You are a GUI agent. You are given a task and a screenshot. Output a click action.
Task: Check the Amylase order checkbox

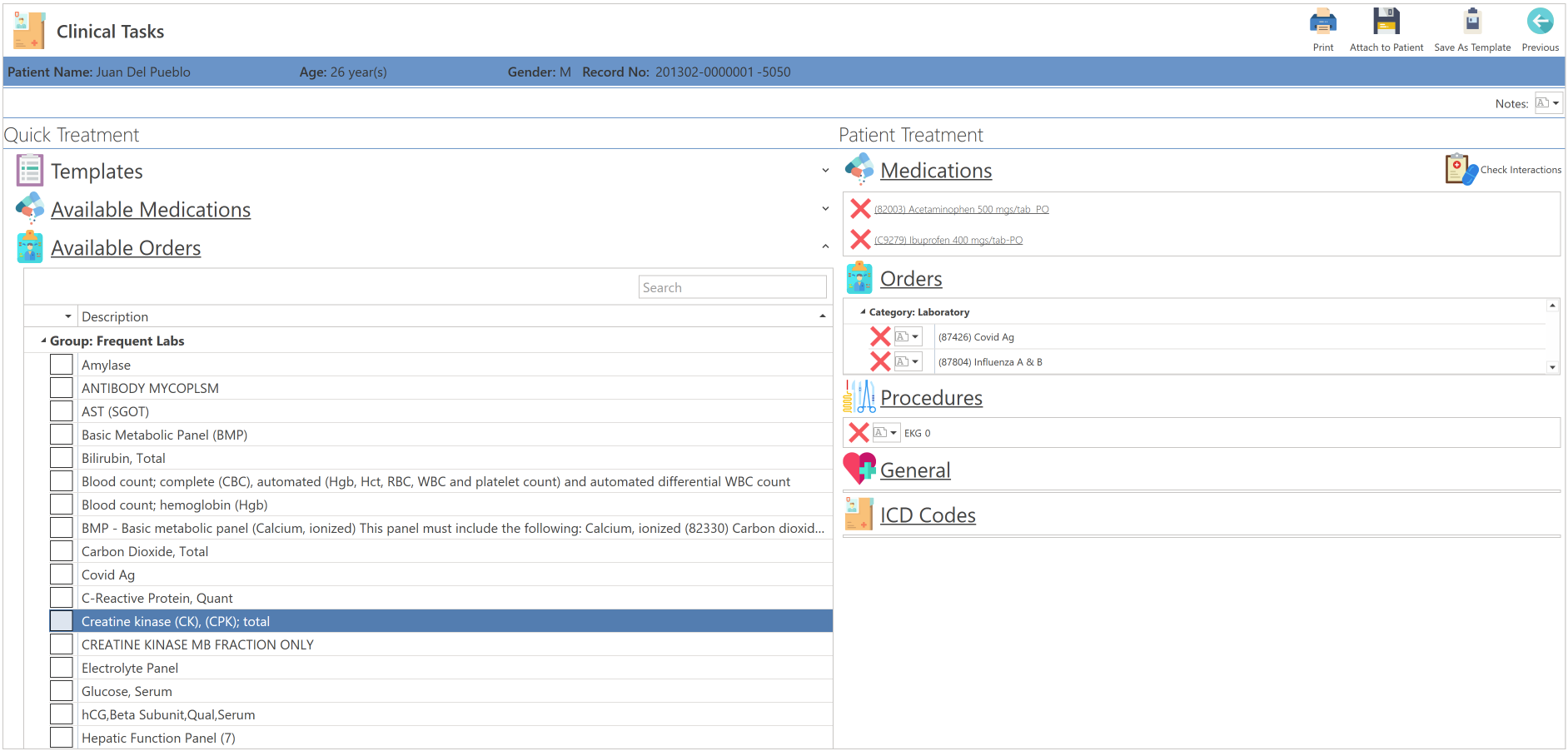[61, 365]
